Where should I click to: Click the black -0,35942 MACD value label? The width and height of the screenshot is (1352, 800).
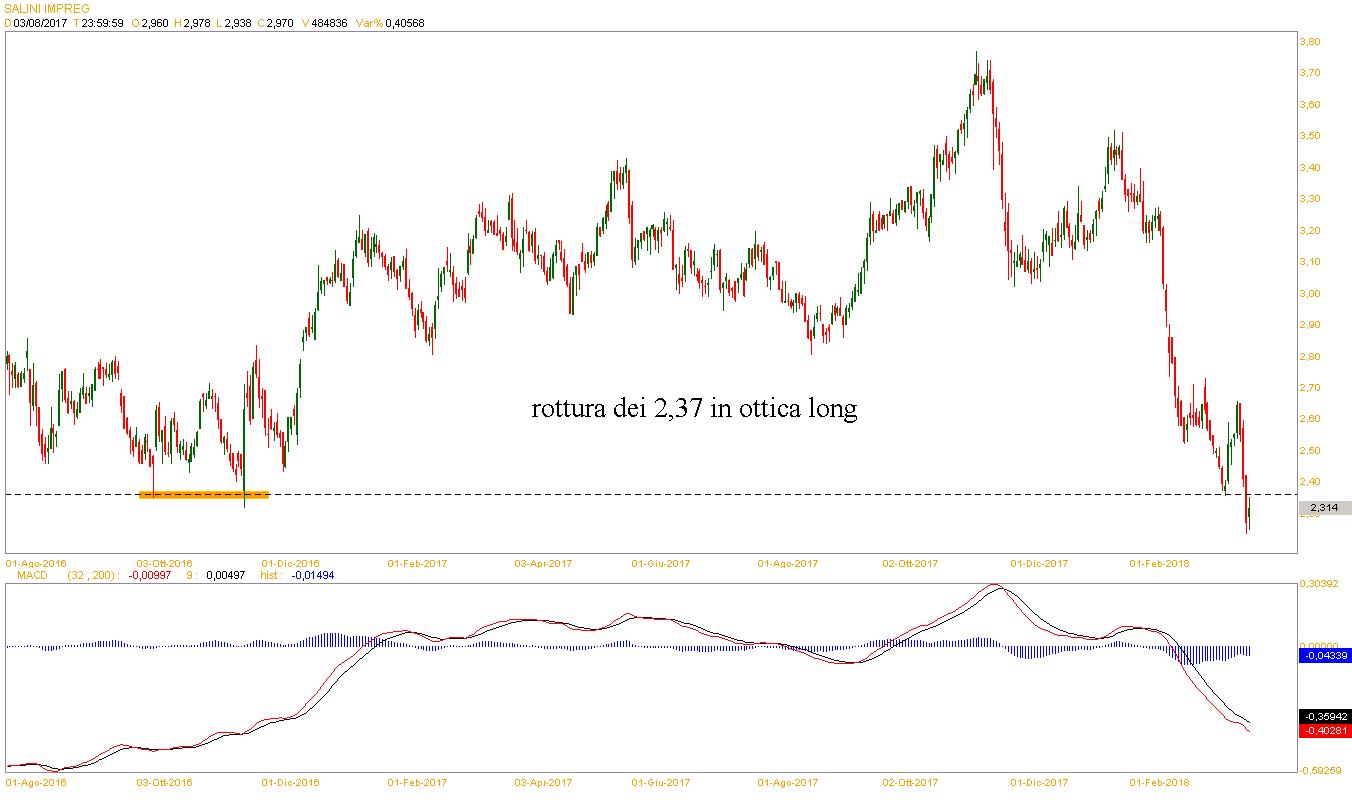point(1324,717)
